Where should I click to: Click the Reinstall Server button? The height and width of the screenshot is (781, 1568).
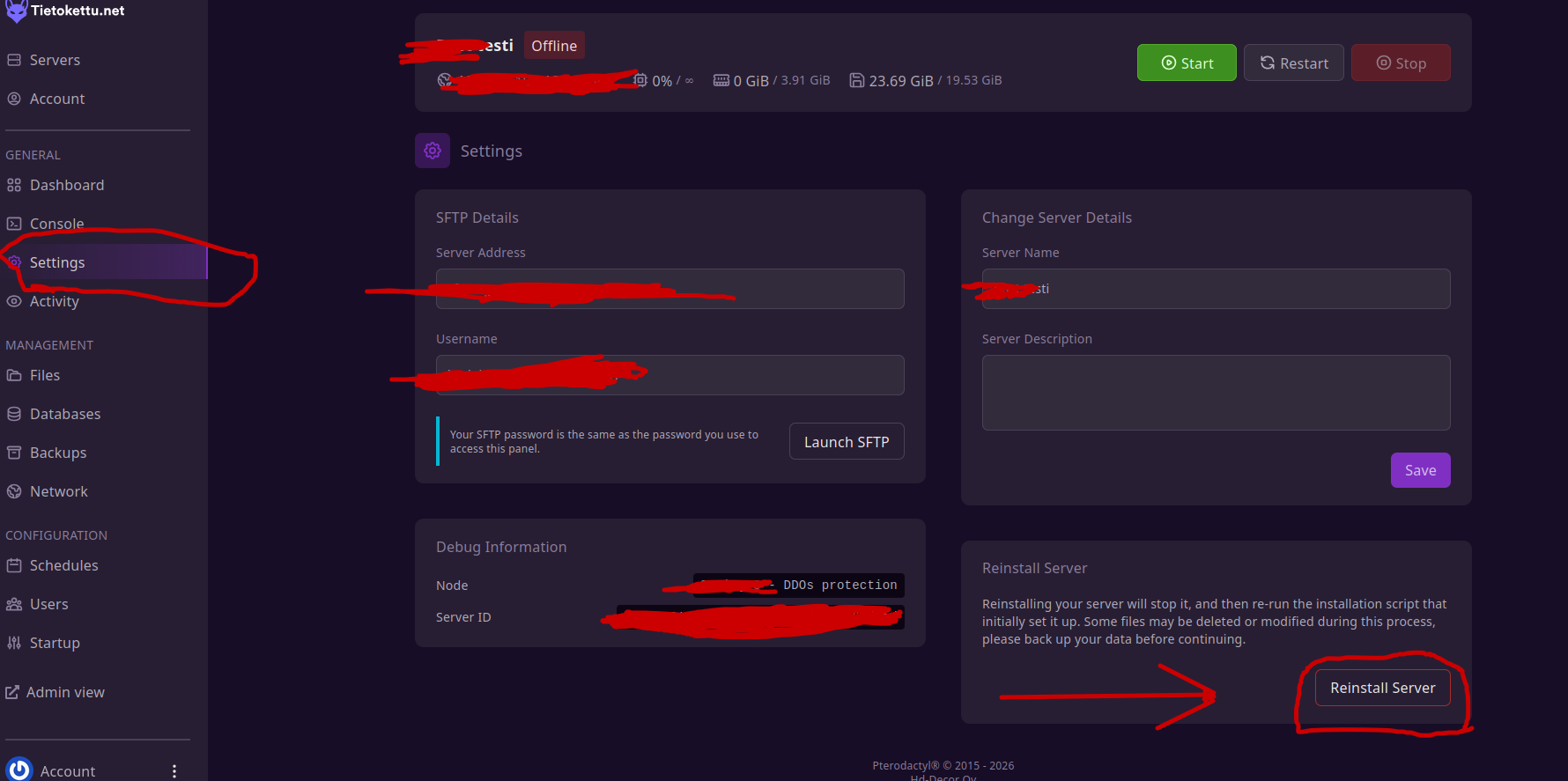point(1383,688)
